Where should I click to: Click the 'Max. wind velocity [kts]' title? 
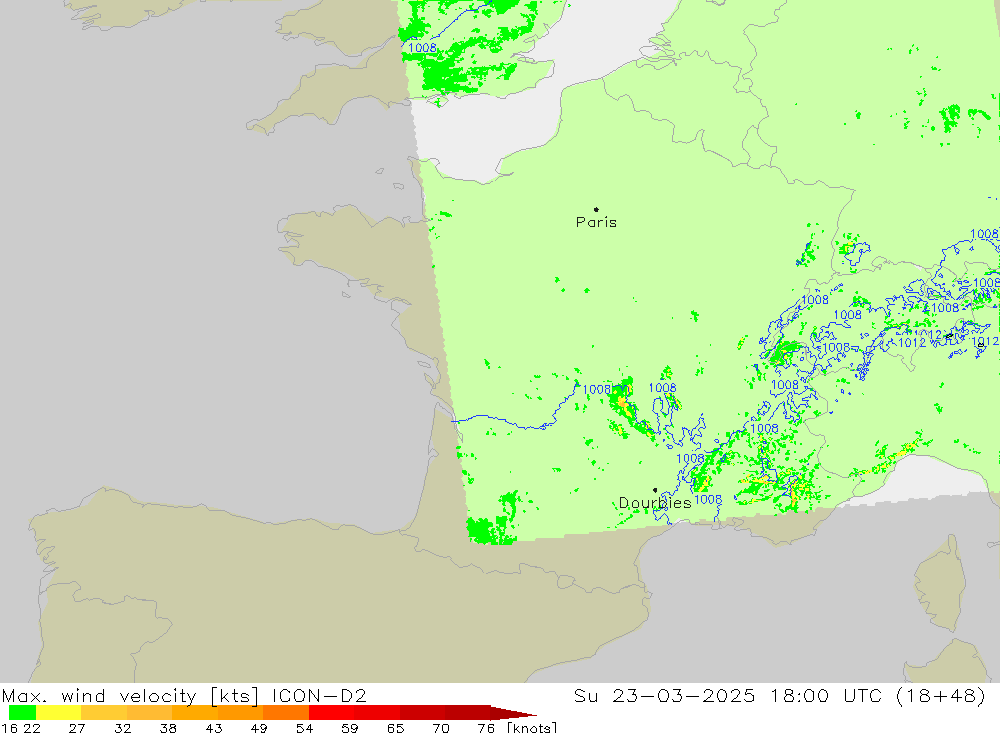click(131, 696)
